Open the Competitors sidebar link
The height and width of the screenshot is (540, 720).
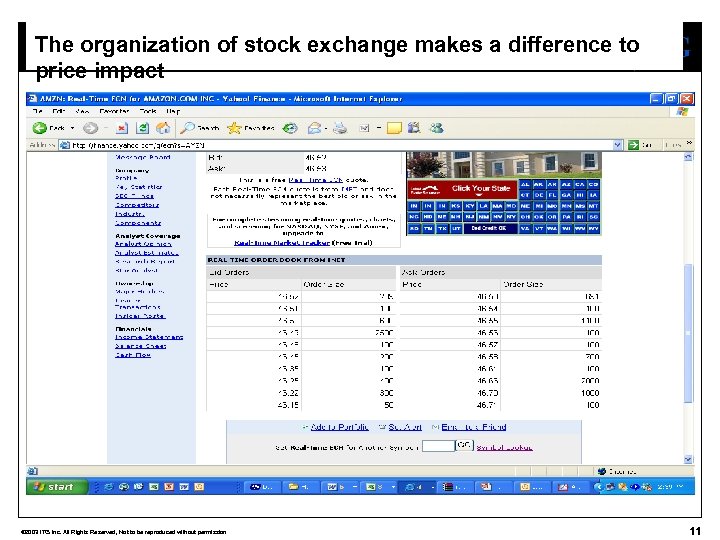click(137, 205)
